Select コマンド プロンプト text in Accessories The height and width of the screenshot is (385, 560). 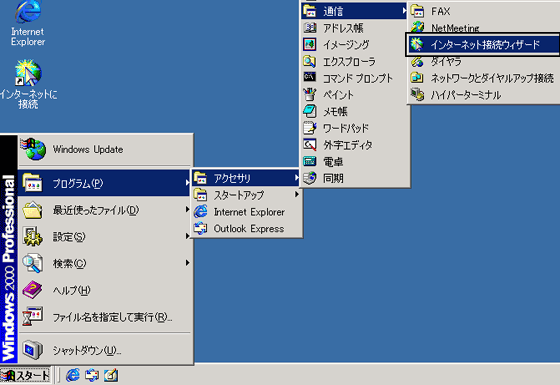[x=358, y=78]
